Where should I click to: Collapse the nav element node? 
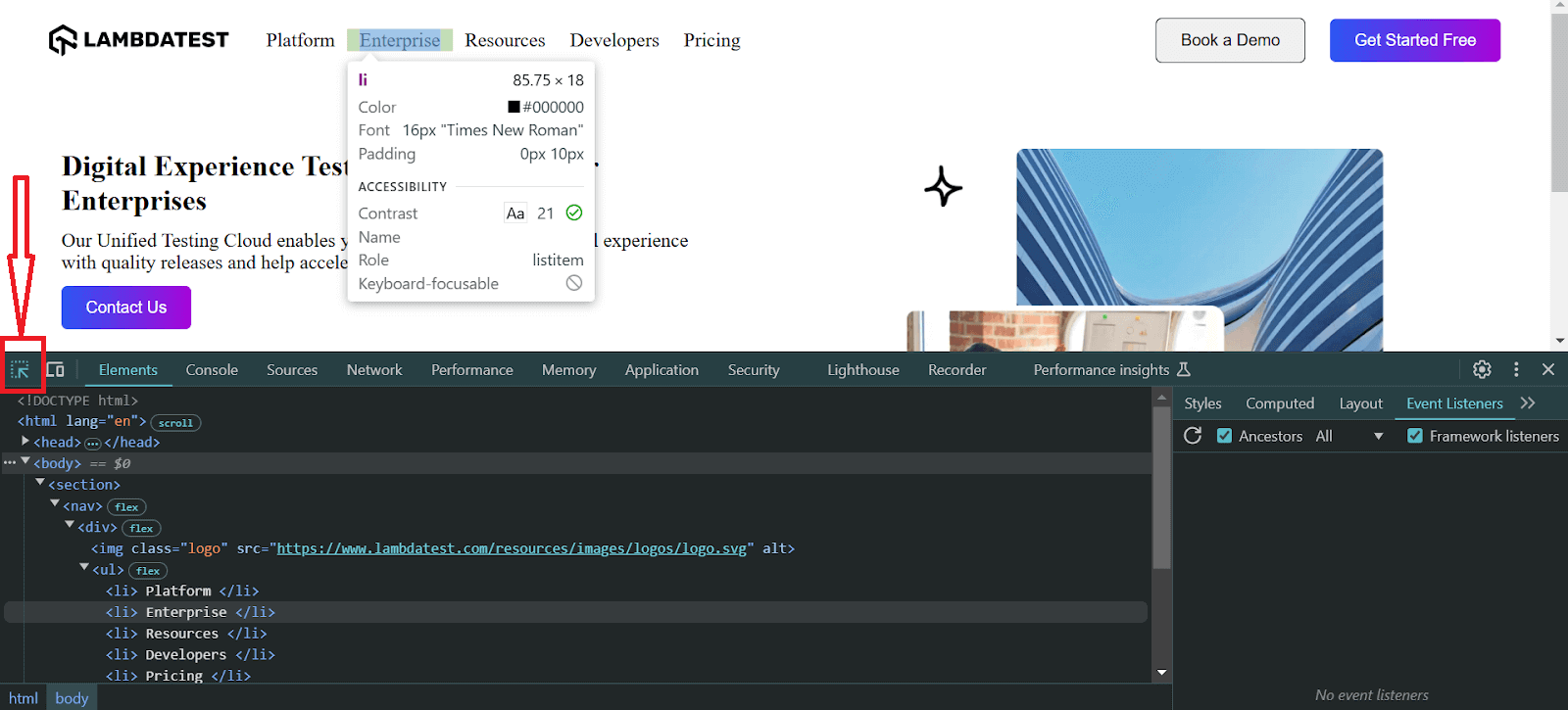55,504
